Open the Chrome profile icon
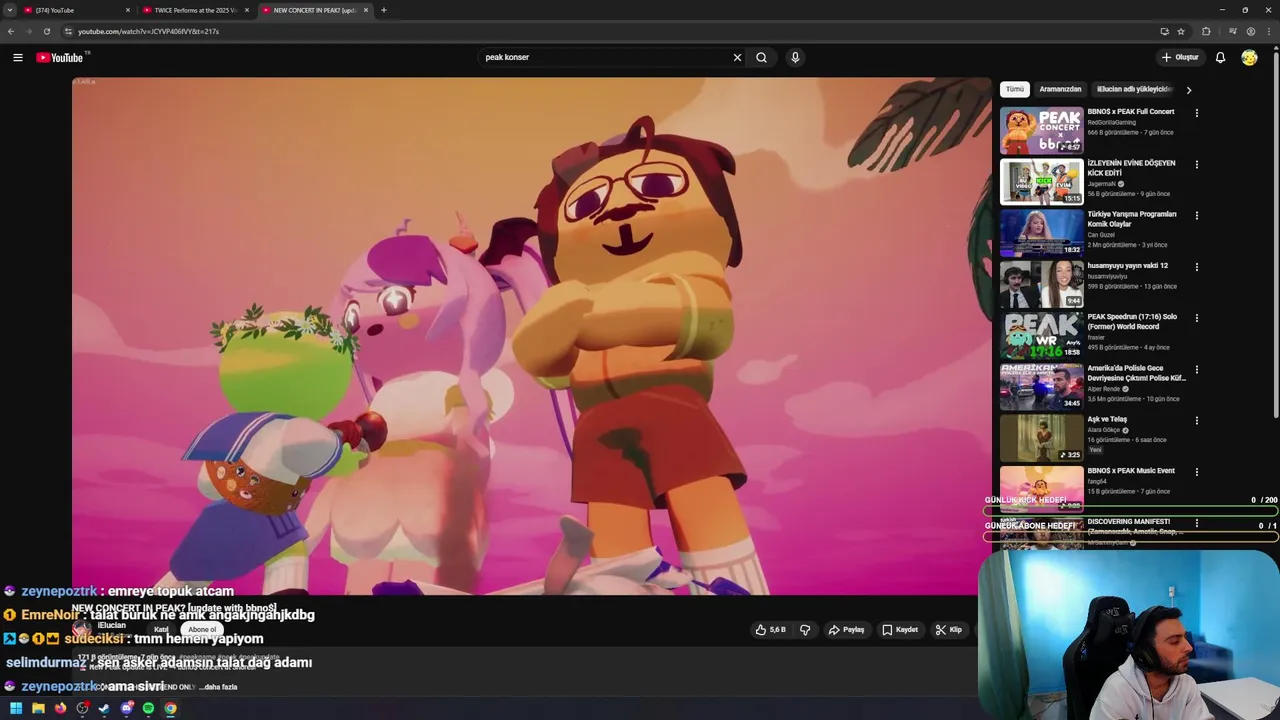 point(1251,31)
